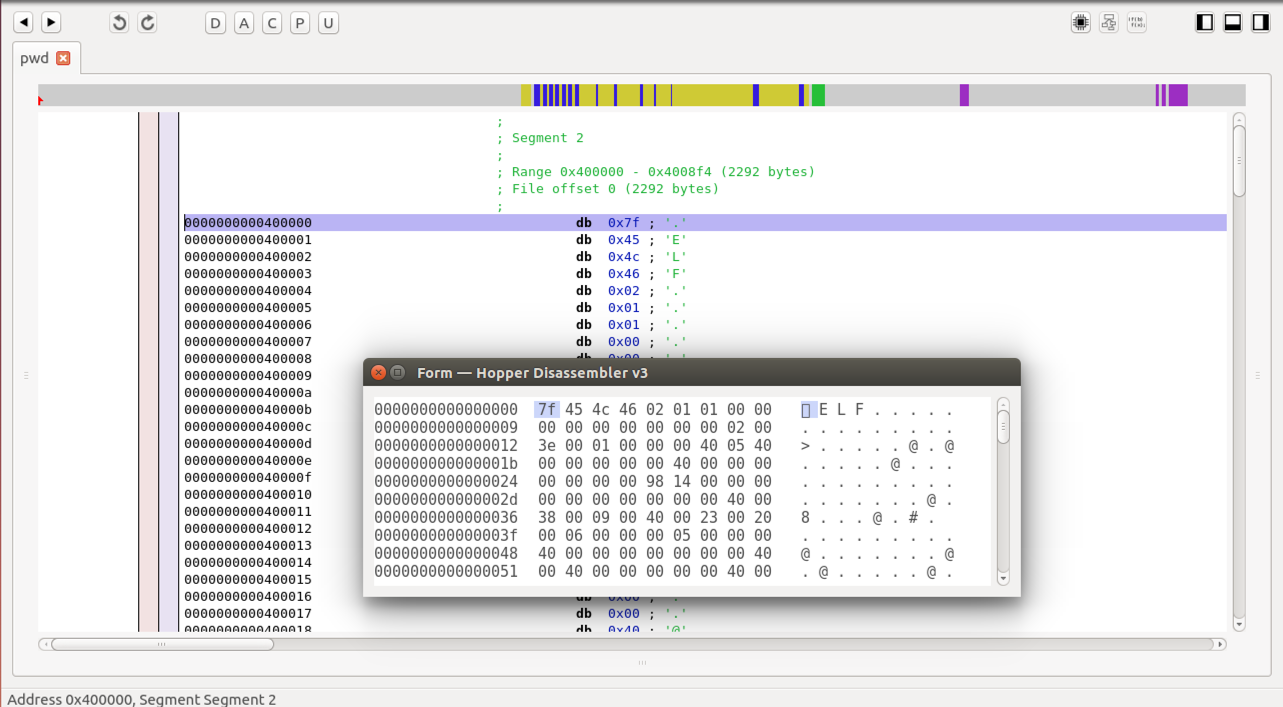Screen dimensions: 1283x707
Task: Show control flow graph view
Action: pyautogui.click(x=1109, y=23)
